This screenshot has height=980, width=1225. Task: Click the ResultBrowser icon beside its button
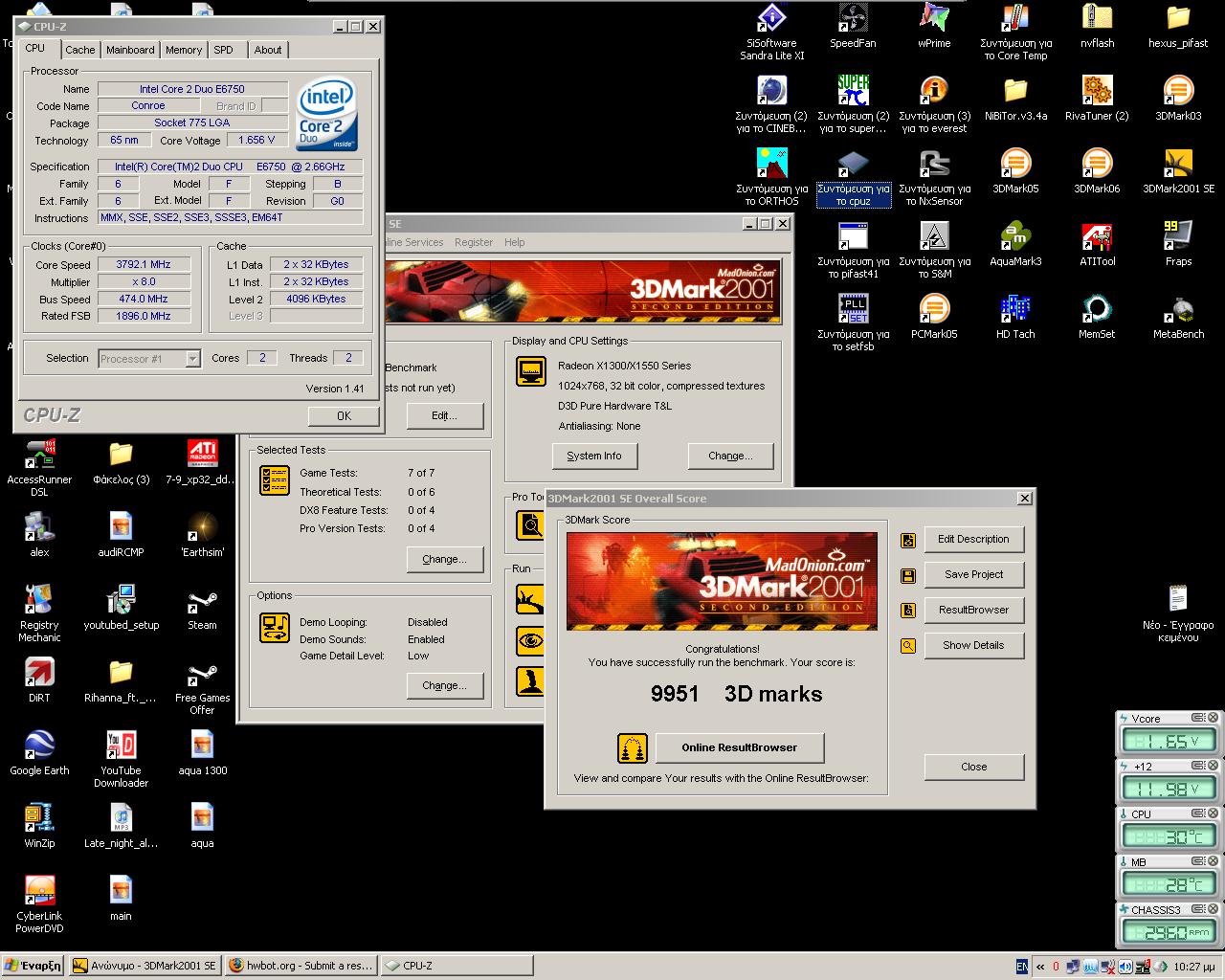click(x=908, y=611)
